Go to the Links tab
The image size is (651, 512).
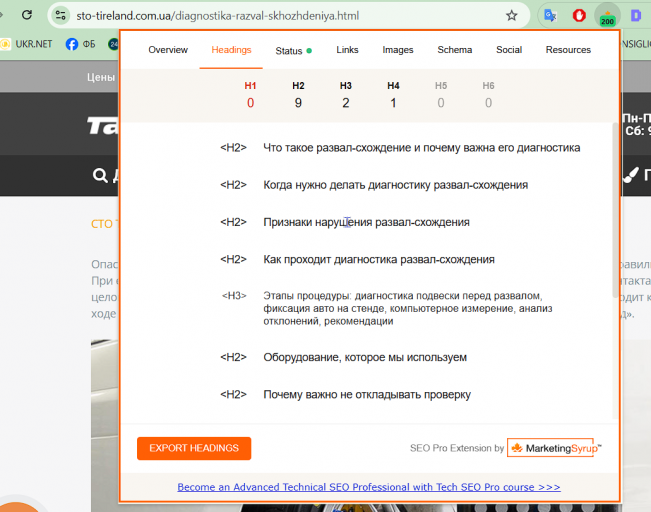click(x=347, y=50)
